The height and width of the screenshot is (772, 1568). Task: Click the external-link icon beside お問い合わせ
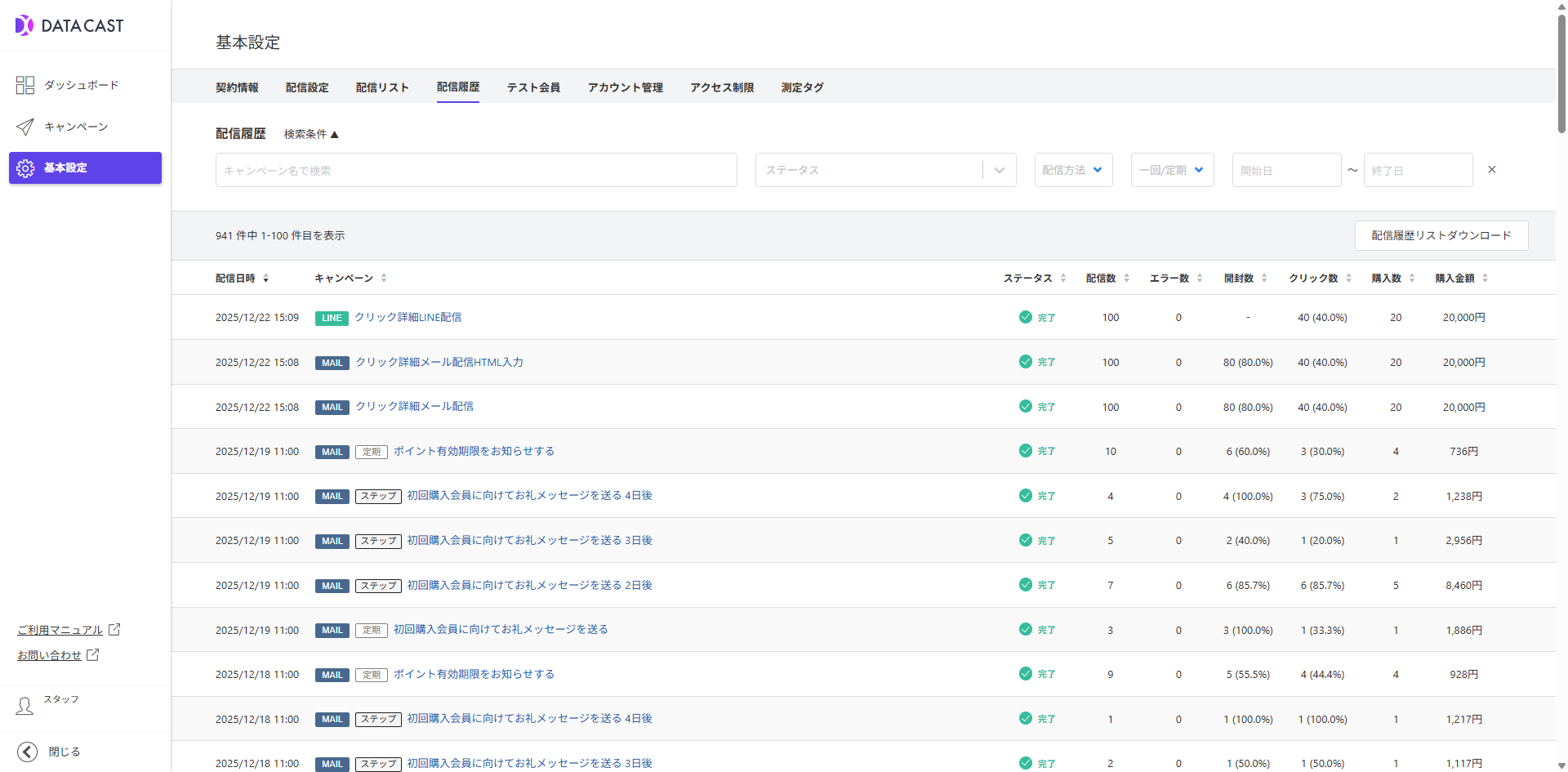click(93, 655)
